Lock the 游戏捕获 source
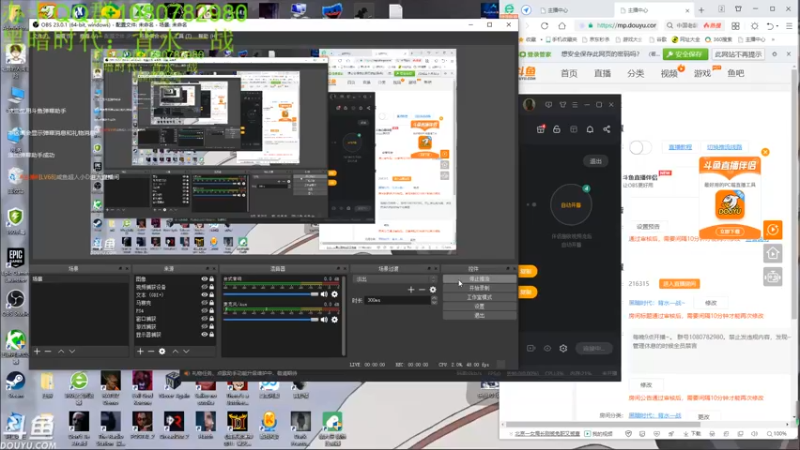This screenshot has height=450, width=800. (211, 327)
